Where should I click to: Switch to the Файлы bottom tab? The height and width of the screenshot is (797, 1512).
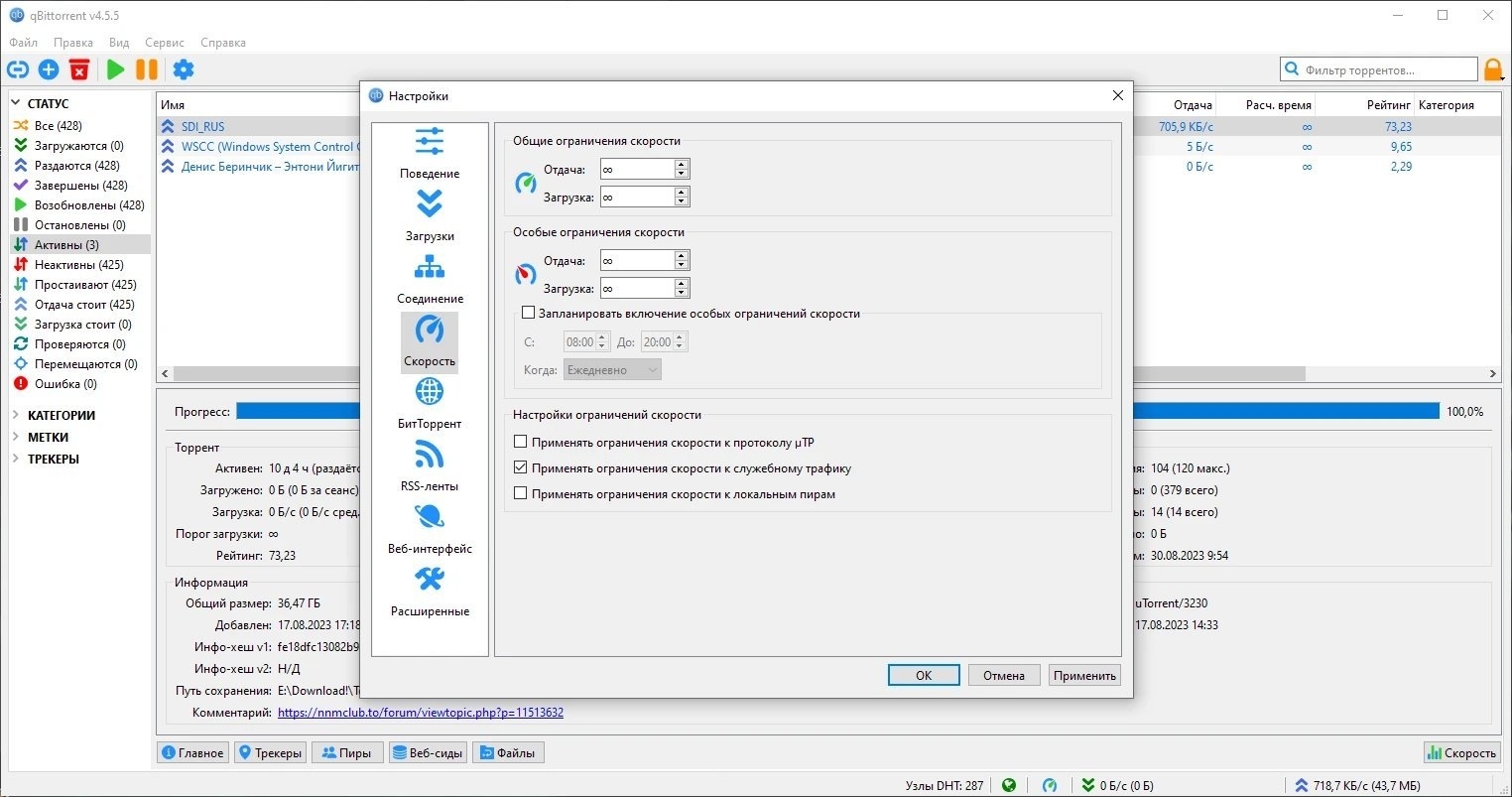pos(508,752)
